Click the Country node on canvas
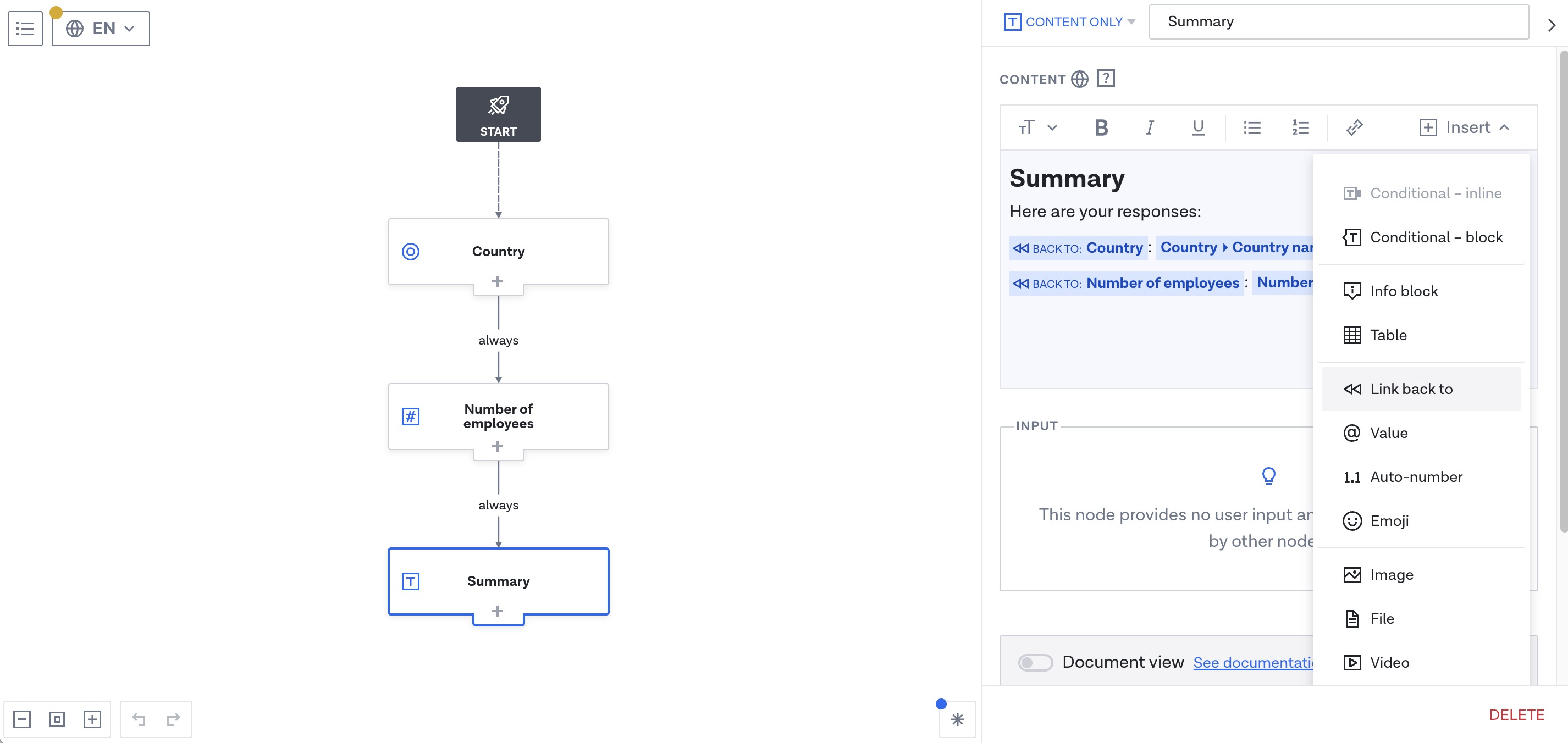The image size is (1568, 743). 498,251
